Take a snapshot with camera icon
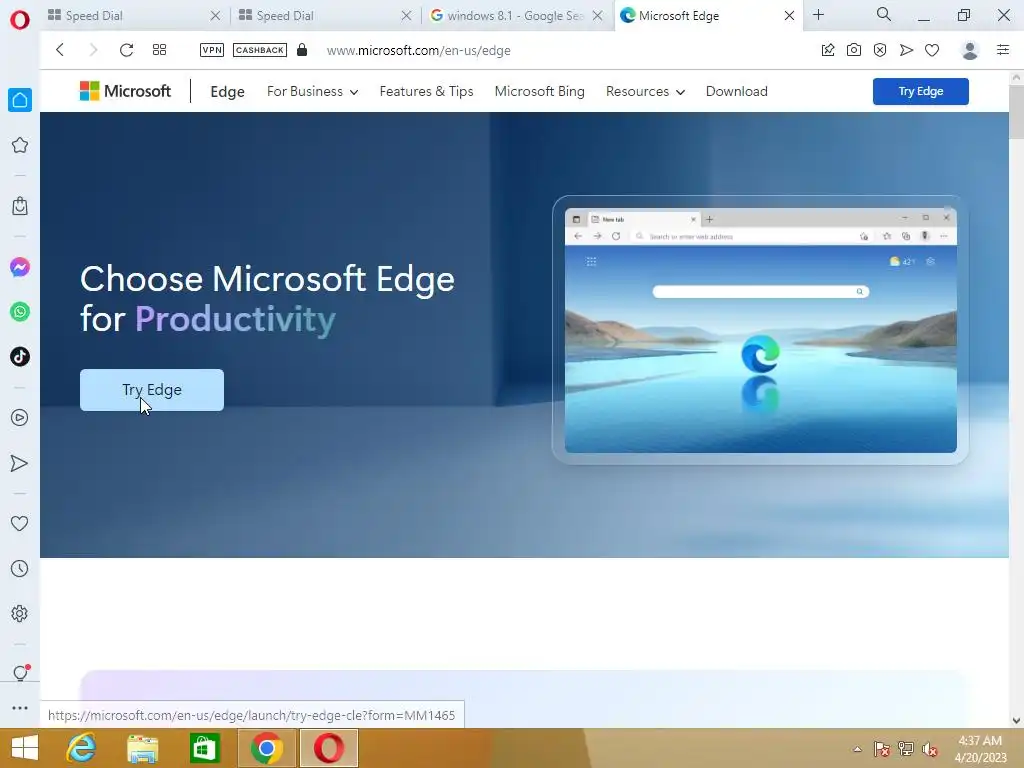This screenshot has height=768, width=1024. coord(854,50)
